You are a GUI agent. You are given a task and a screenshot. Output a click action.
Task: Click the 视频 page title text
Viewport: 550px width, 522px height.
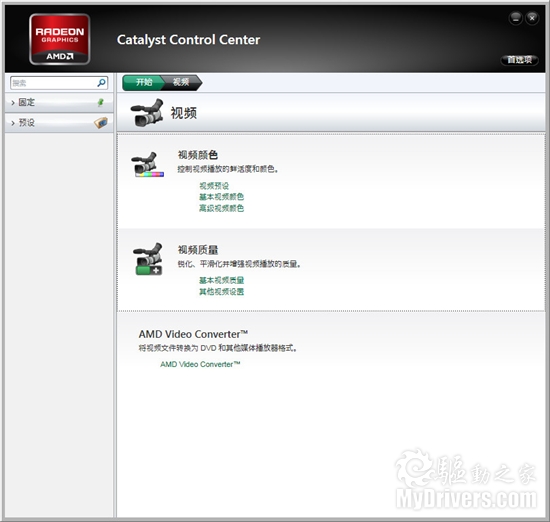coord(183,113)
